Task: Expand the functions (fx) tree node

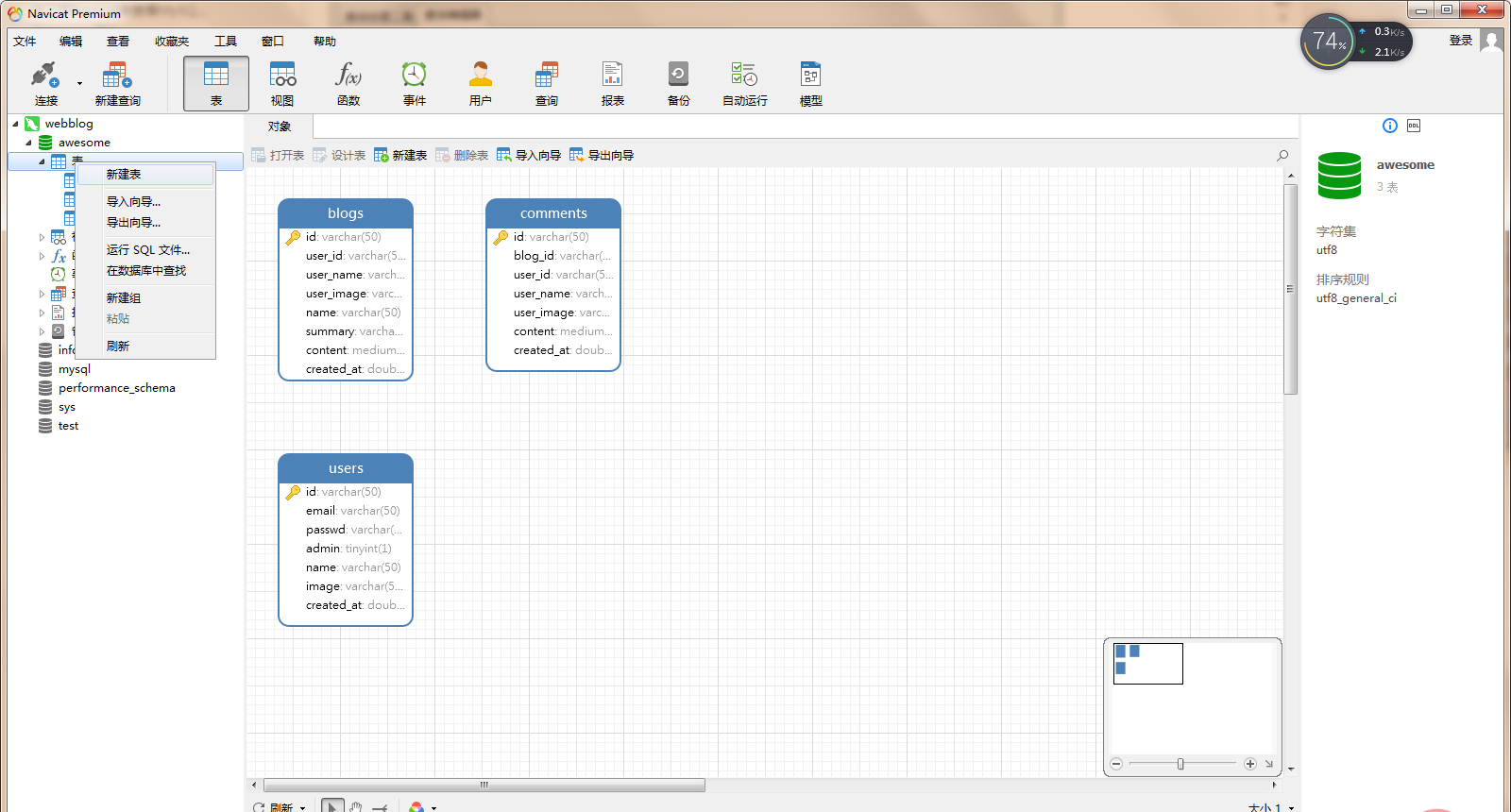Action: [42, 256]
